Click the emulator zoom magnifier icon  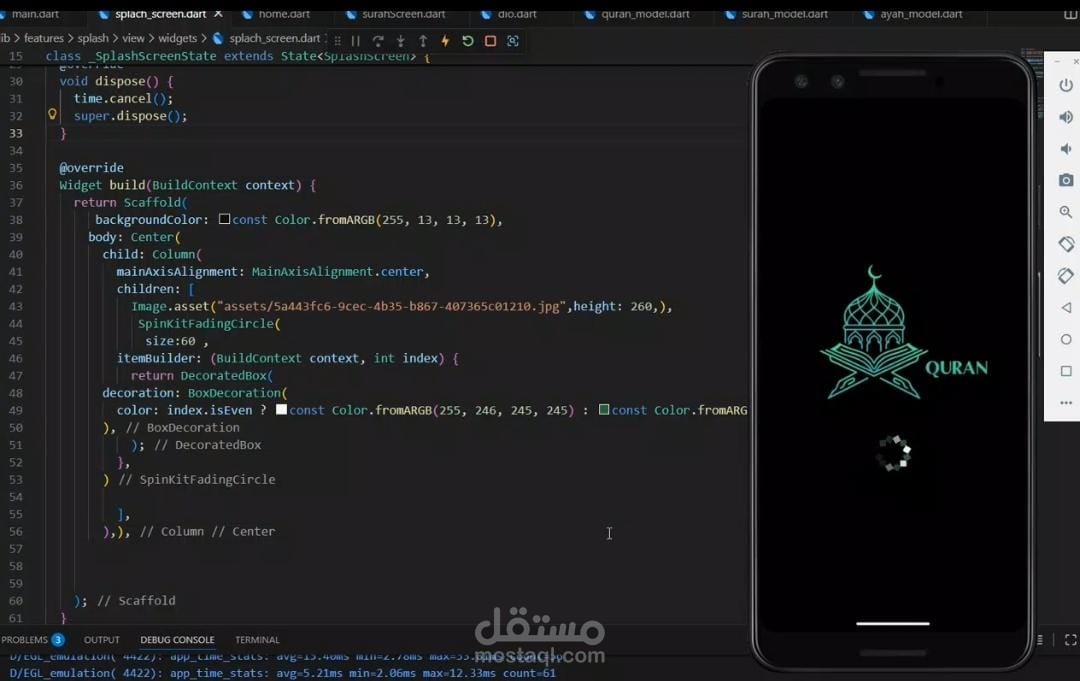(1066, 212)
